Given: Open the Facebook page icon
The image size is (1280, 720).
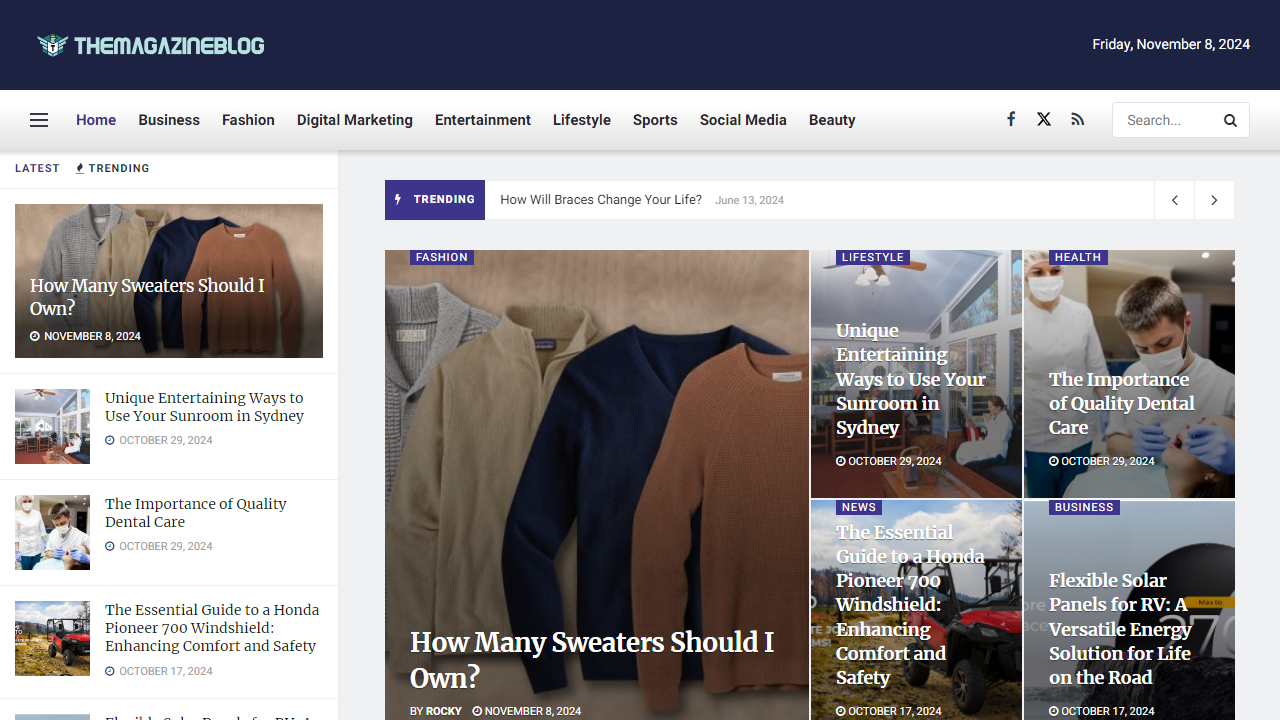Looking at the screenshot, I should pos(1011,119).
